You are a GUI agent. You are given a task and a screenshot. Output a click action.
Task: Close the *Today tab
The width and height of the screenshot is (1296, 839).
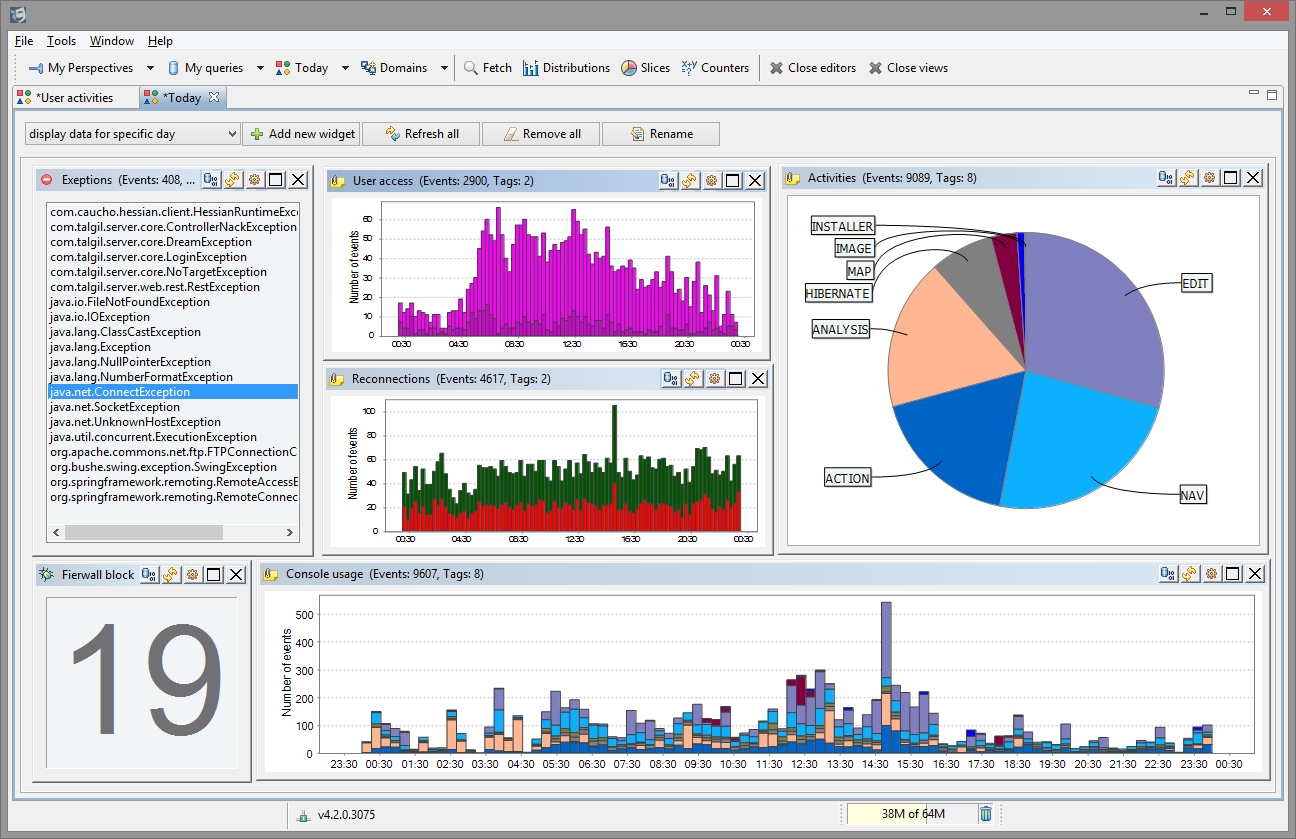[x=214, y=97]
